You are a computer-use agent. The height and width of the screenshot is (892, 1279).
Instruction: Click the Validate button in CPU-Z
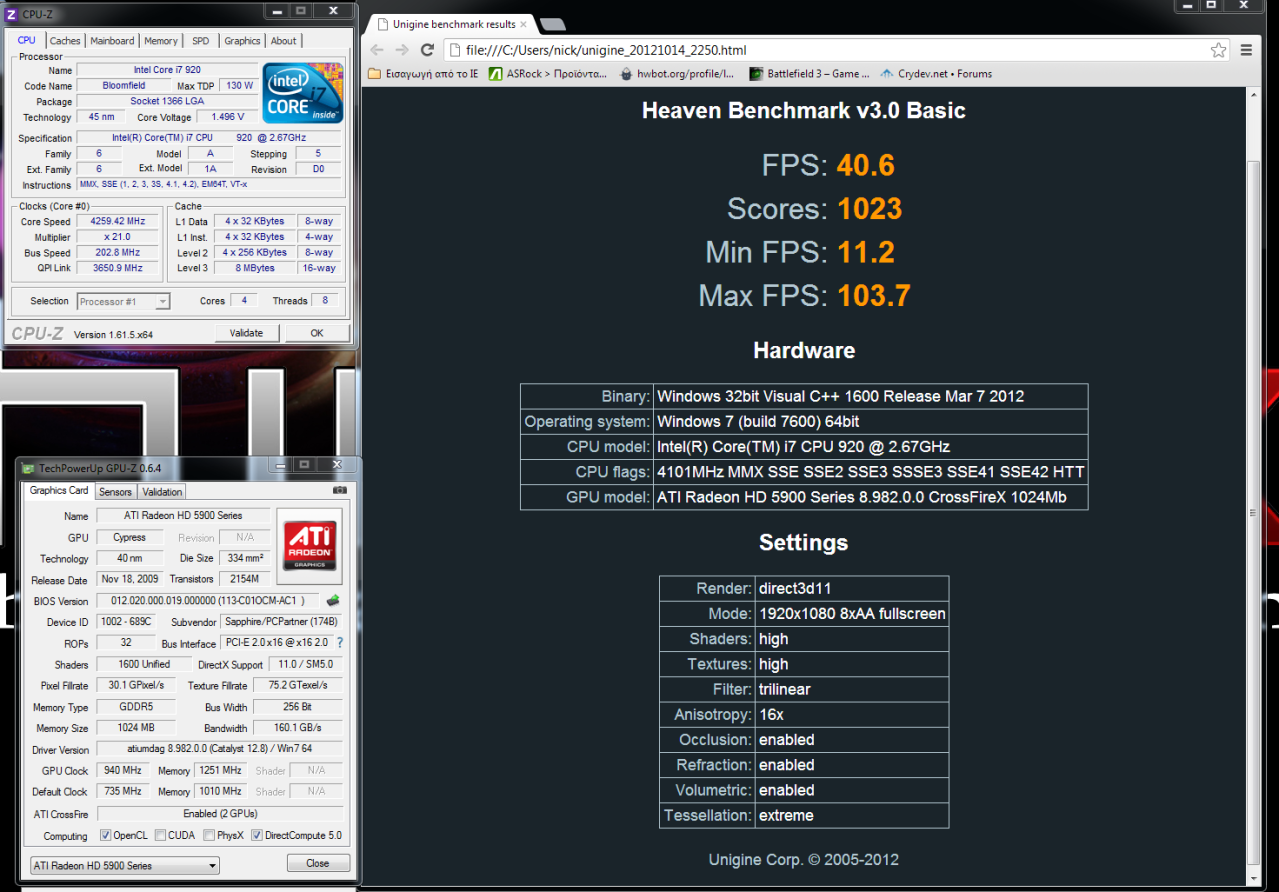[246, 333]
